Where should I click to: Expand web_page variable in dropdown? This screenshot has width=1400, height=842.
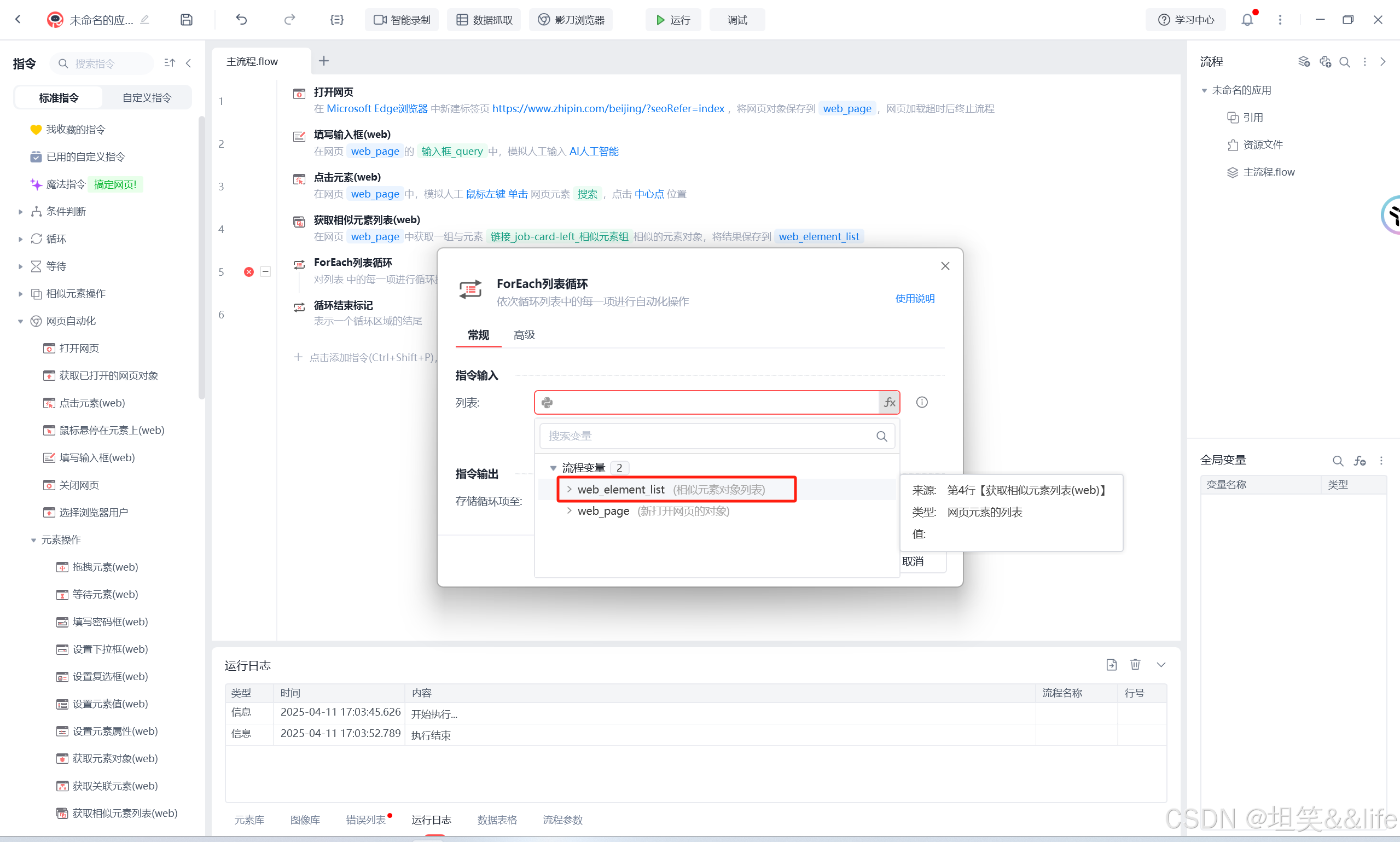pos(569,511)
